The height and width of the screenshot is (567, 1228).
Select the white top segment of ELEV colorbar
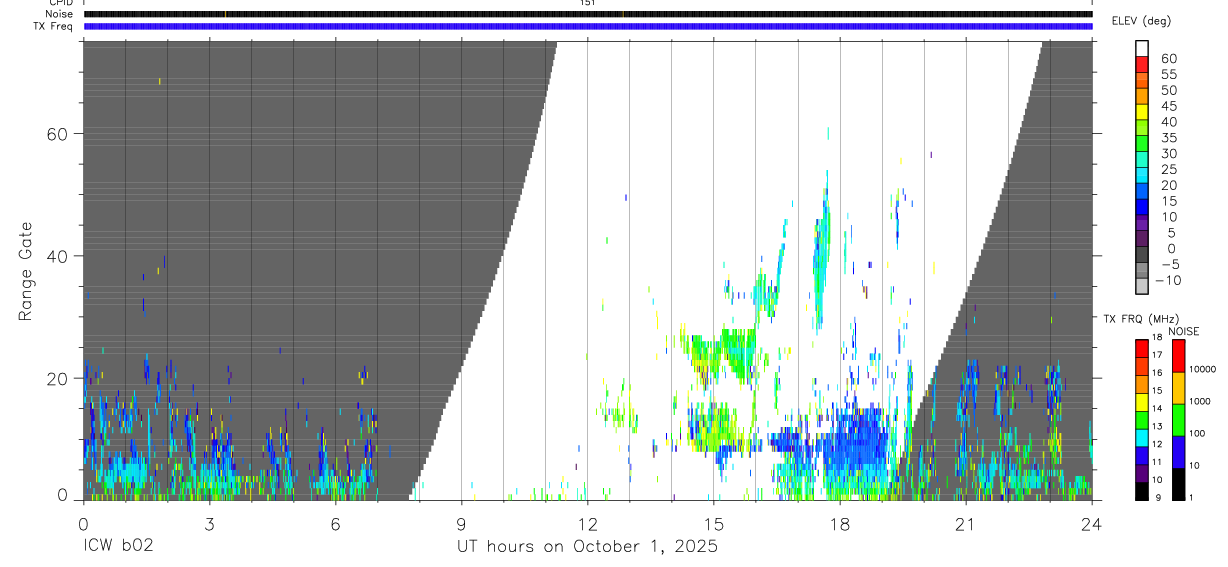point(1142,47)
